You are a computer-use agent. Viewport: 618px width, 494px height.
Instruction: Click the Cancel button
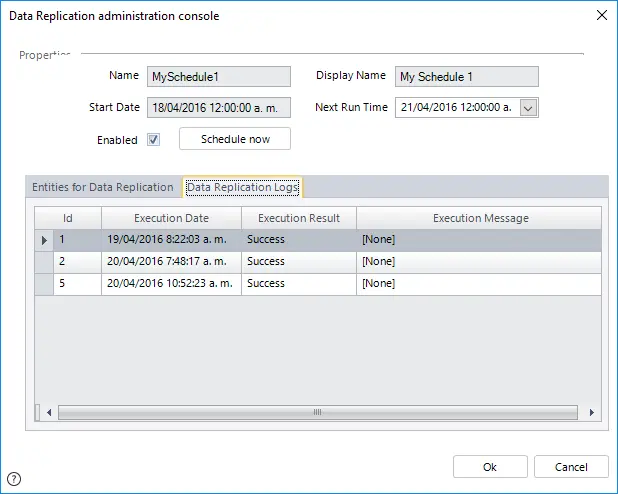tap(571, 467)
